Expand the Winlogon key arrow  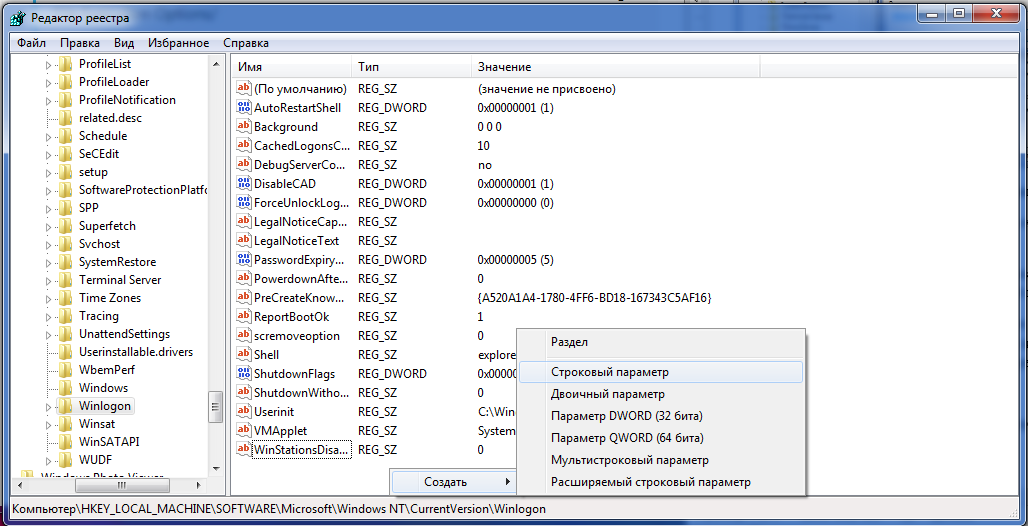point(48,407)
